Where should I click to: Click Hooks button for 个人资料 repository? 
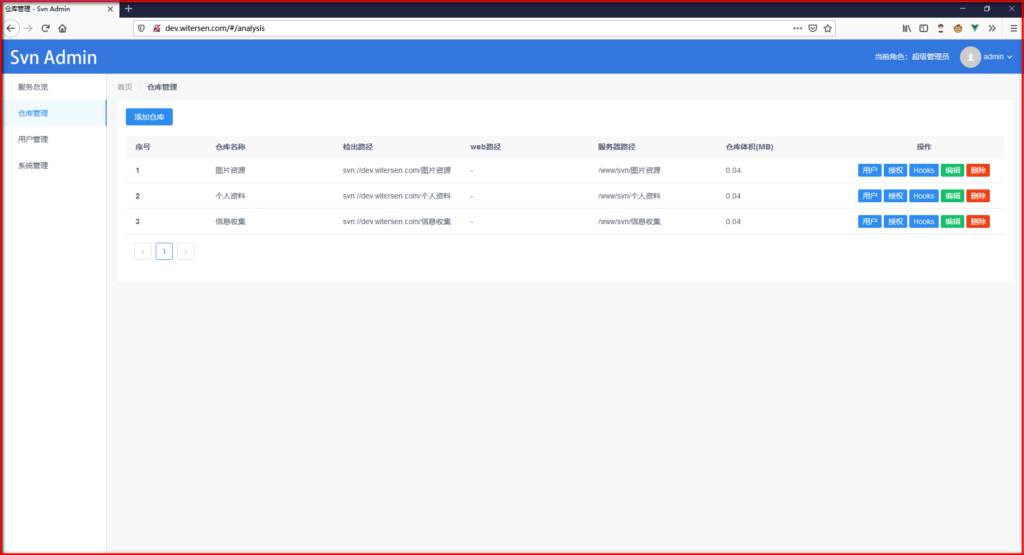point(923,196)
